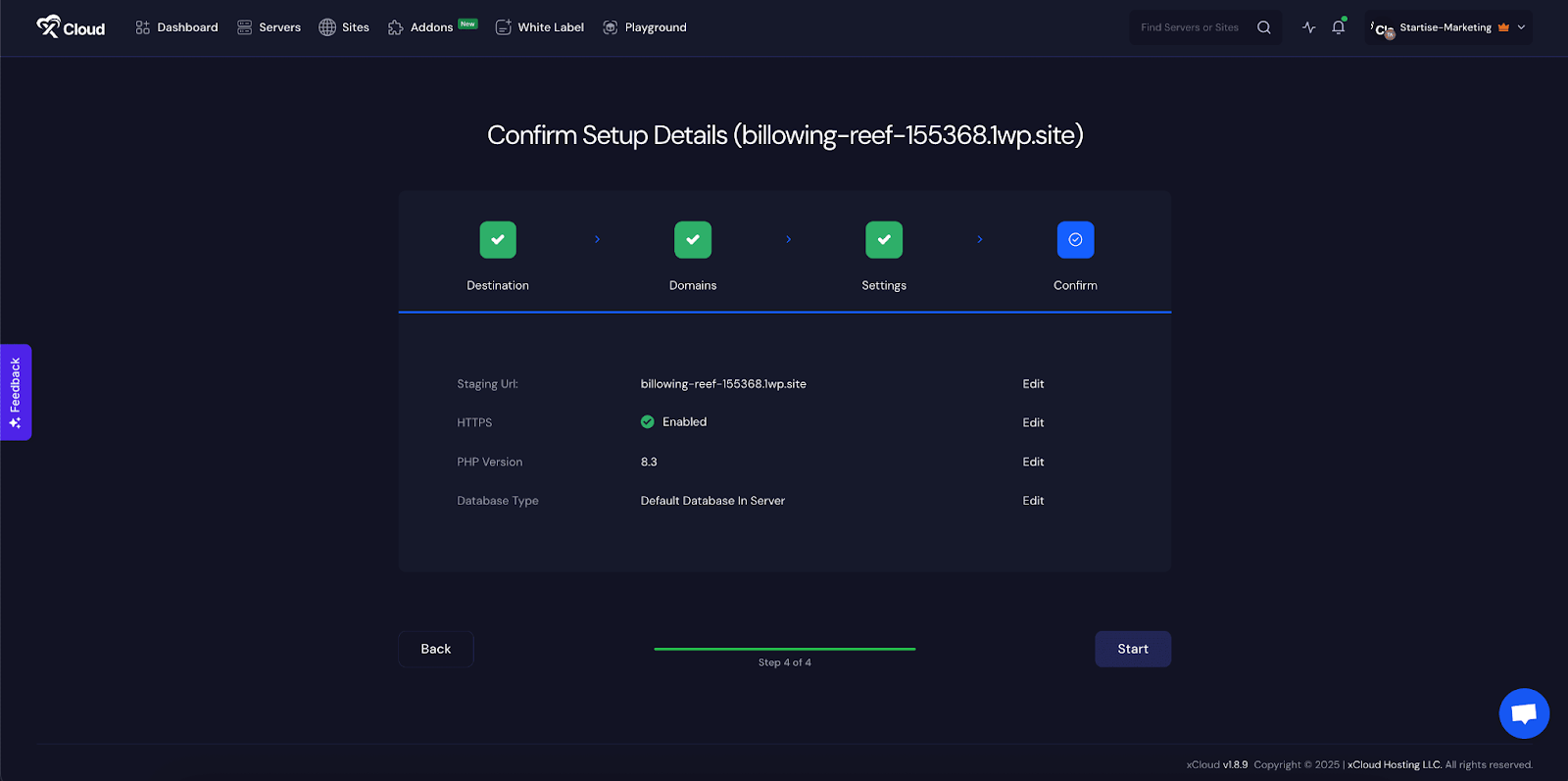Screen dimensions: 1568x781
Task: Go back with the Back button
Action: click(435, 649)
